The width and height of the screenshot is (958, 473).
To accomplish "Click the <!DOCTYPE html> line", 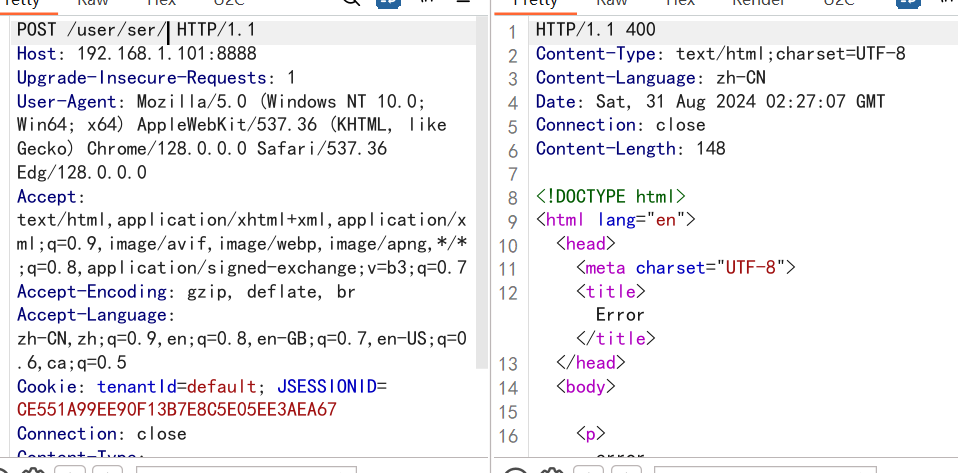I will [x=611, y=197].
